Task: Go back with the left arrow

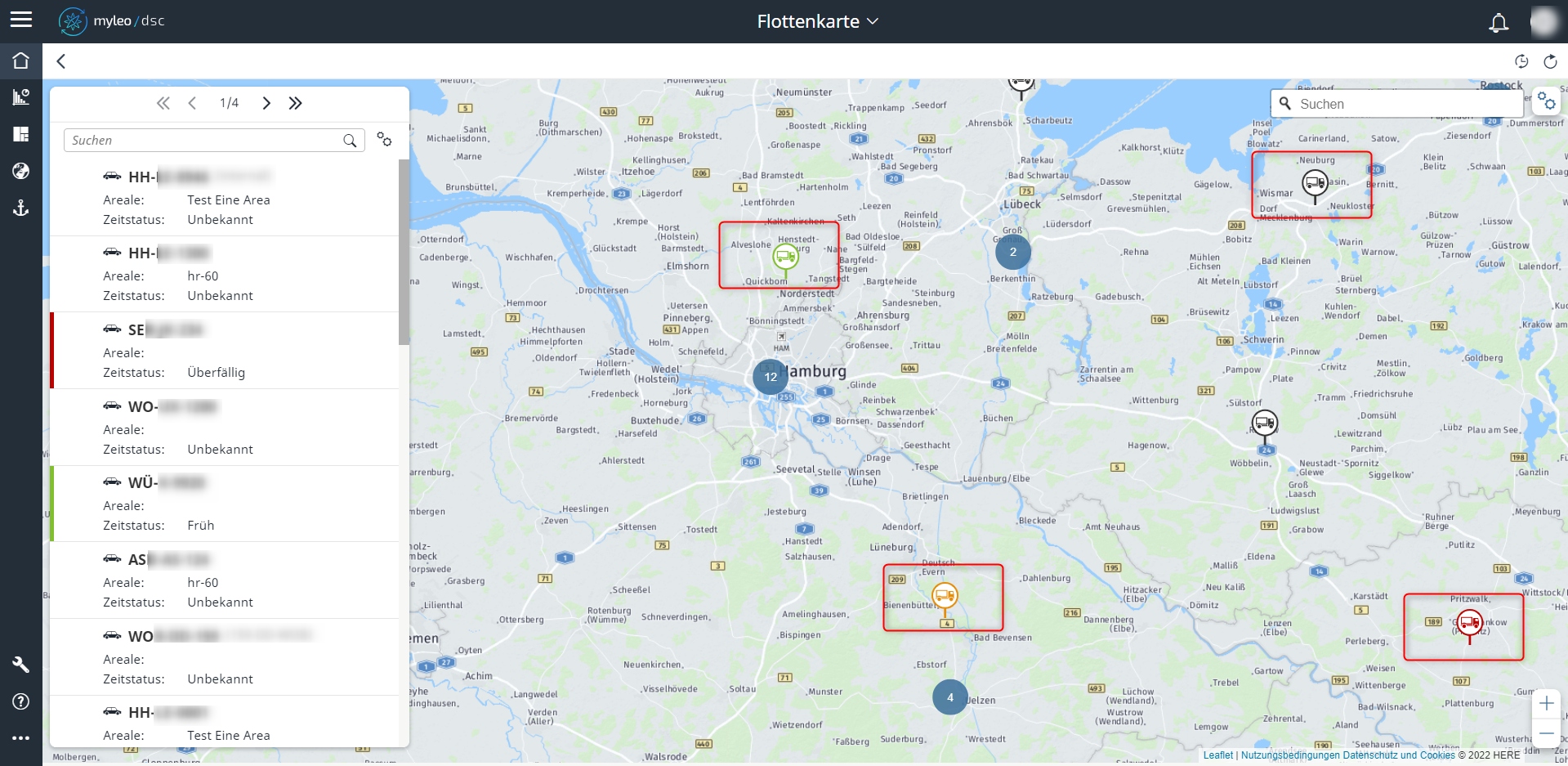Action: pyautogui.click(x=61, y=61)
